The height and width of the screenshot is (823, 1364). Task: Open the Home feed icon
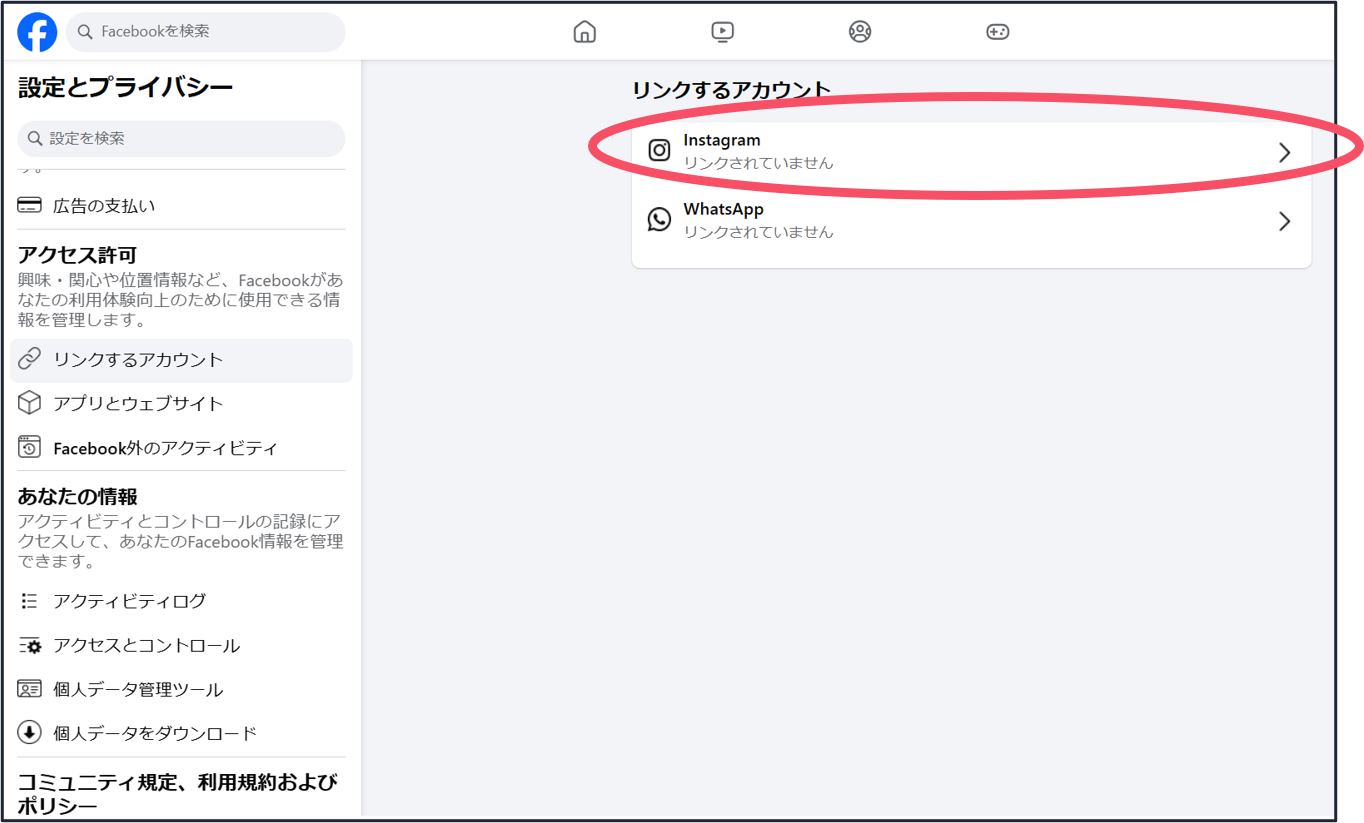tap(584, 32)
